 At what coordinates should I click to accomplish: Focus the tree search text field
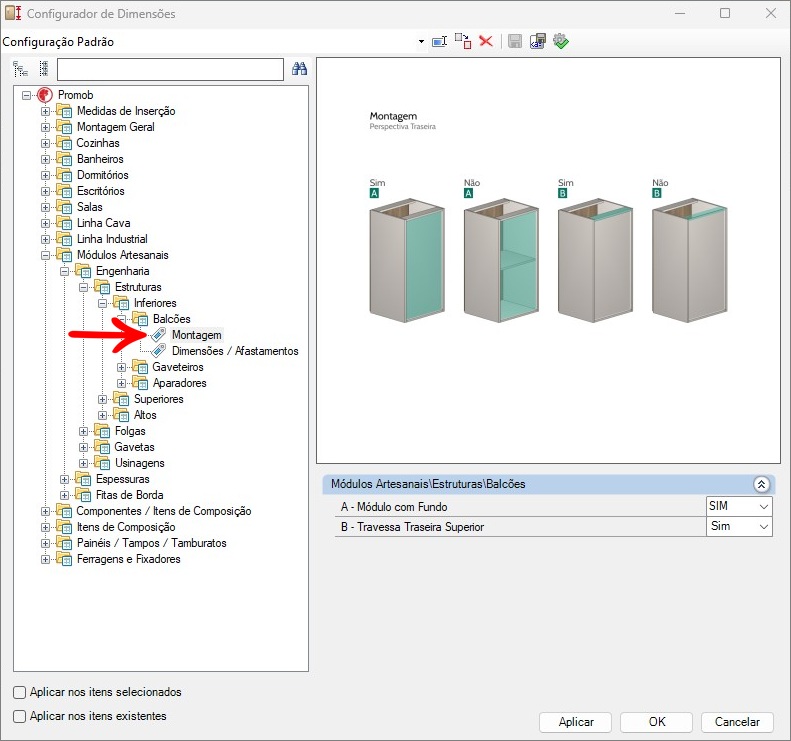171,69
